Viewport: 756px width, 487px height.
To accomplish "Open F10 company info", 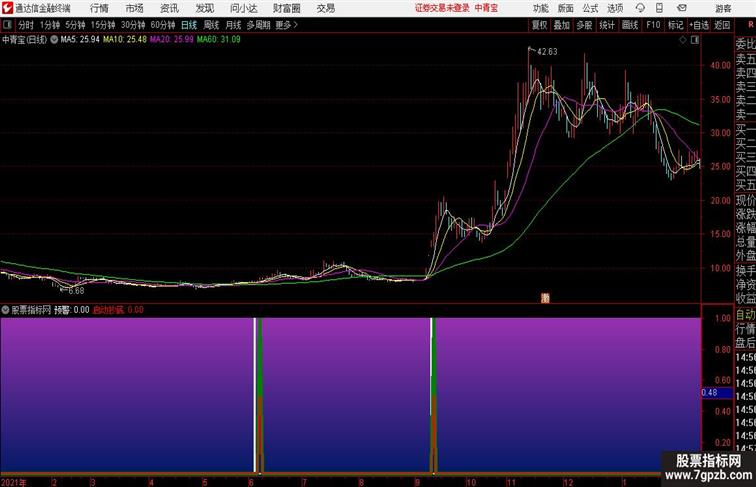I will click(x=653, y=25).
